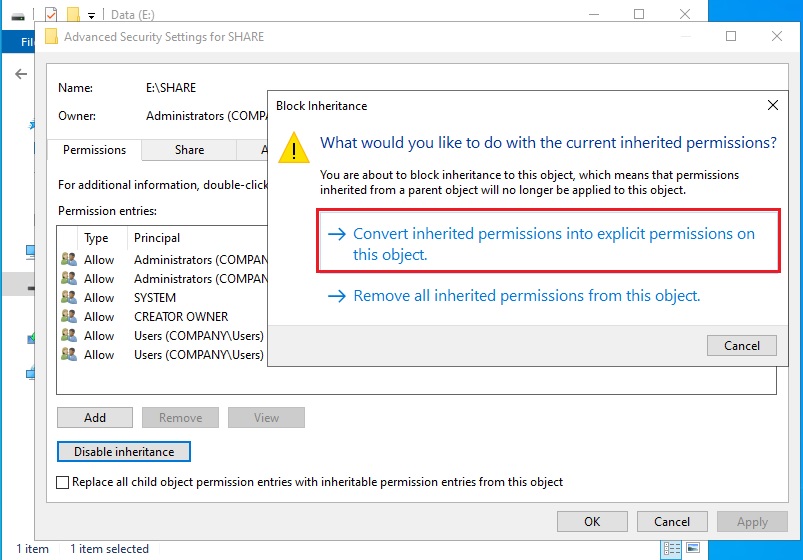Click the yellow warning icon in Block Inheritance

click(293, 148)
